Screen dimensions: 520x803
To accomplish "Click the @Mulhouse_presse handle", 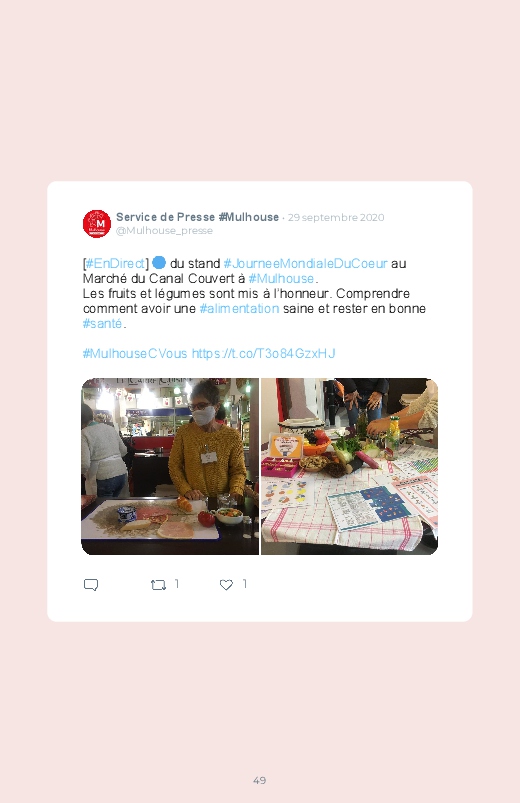I will (x=164, y=230).
